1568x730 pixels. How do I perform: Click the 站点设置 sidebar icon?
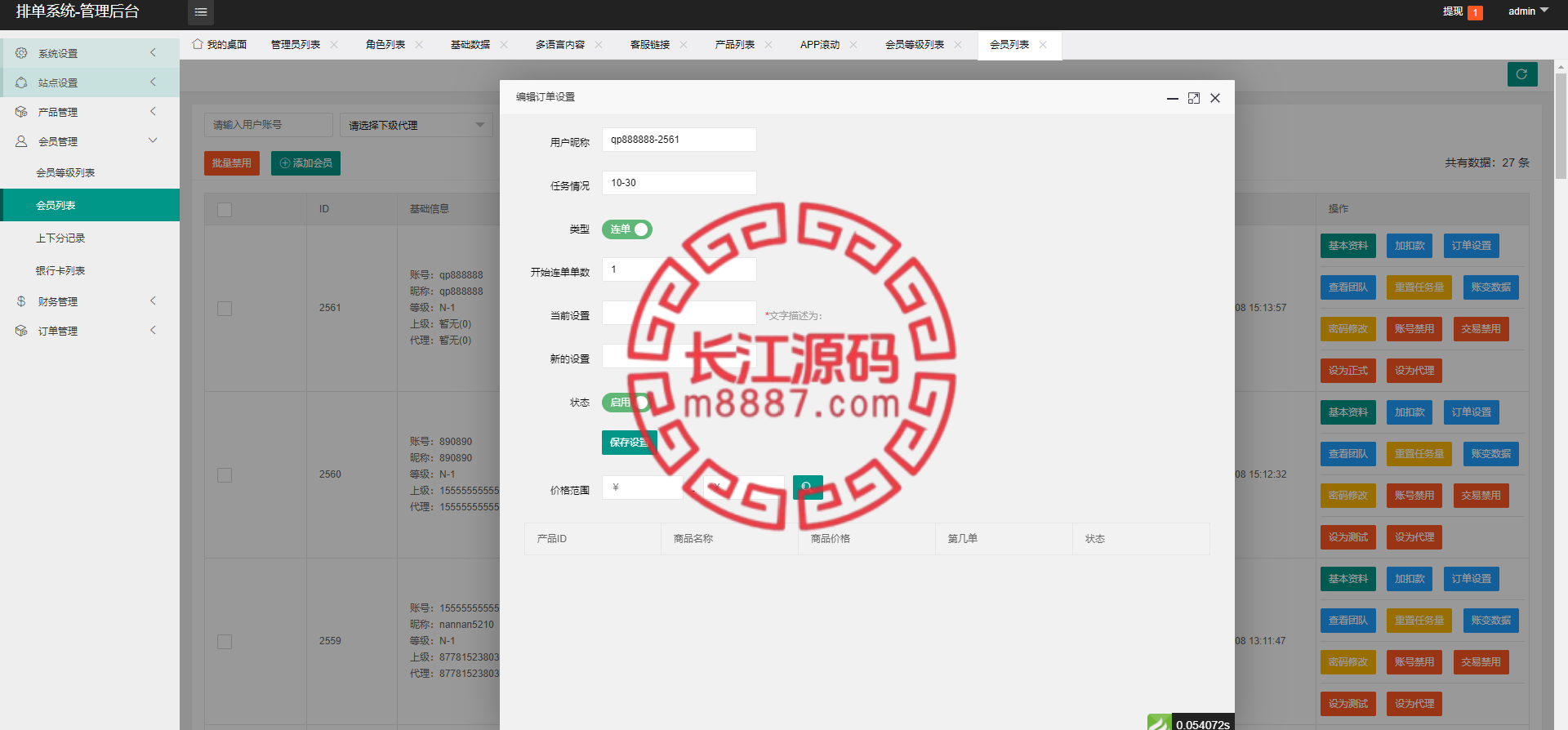[x=21, y=82]
